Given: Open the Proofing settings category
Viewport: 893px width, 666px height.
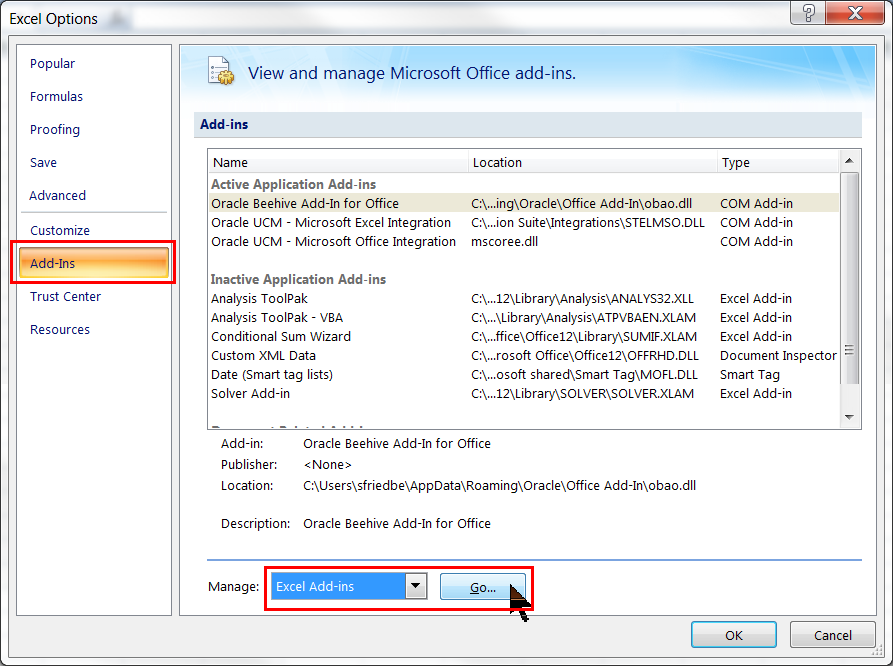Looking at the screenshot, I should (x=55, y=130).
